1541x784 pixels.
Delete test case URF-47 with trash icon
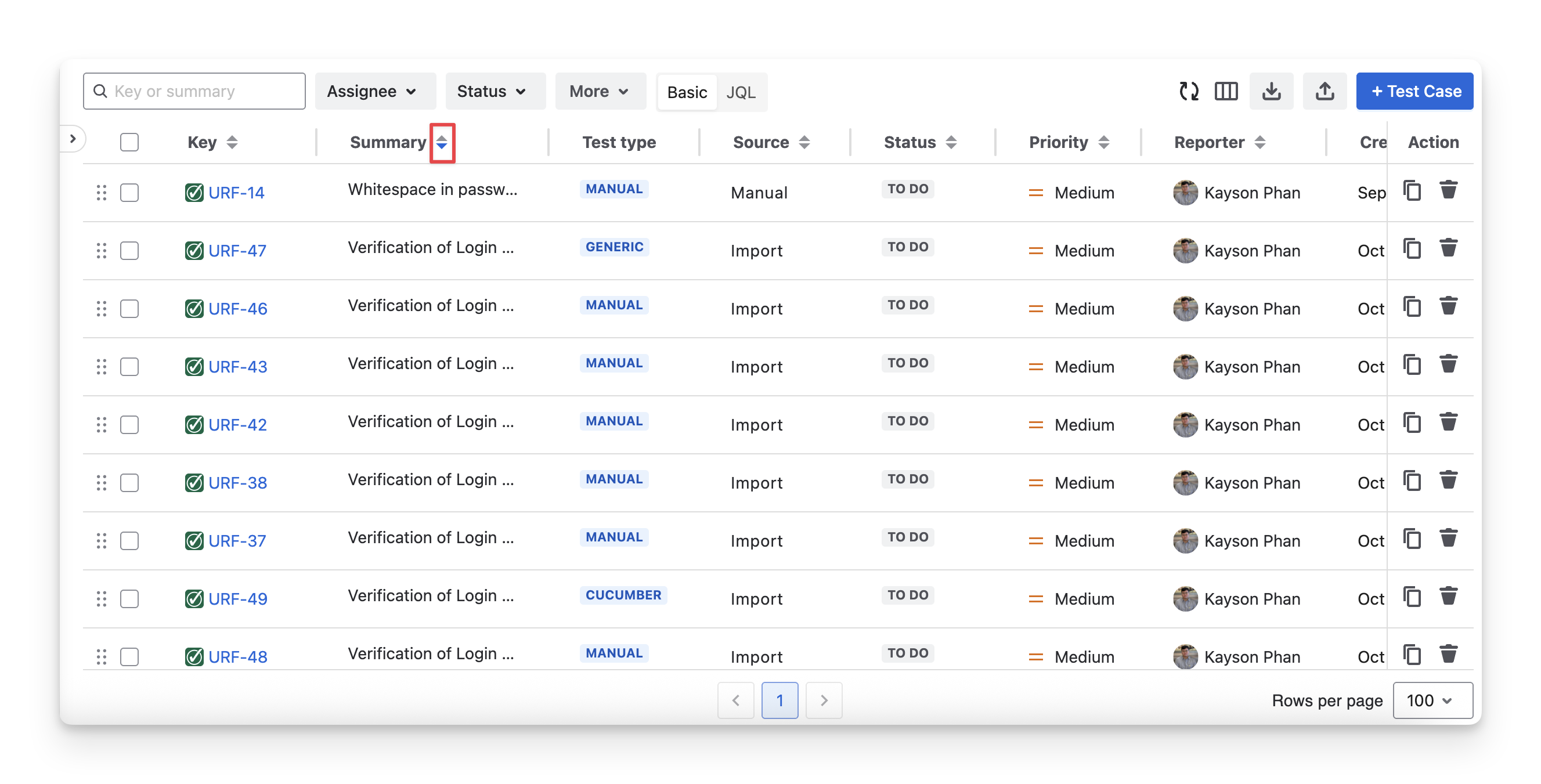pyautogui.click(x=1448, y=248)
